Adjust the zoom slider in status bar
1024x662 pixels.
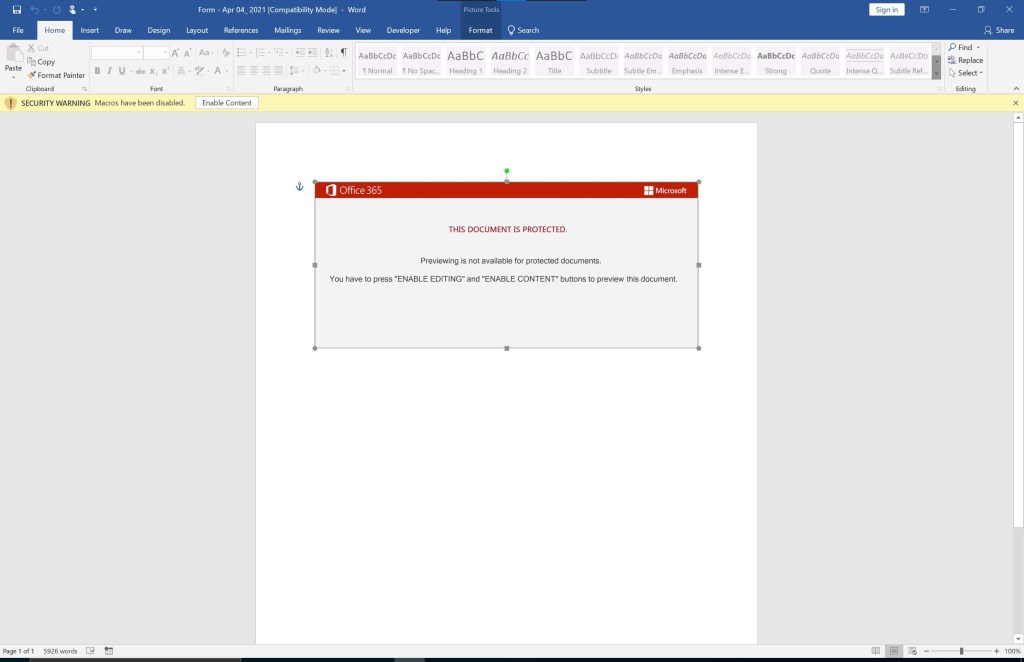(961, 651)
